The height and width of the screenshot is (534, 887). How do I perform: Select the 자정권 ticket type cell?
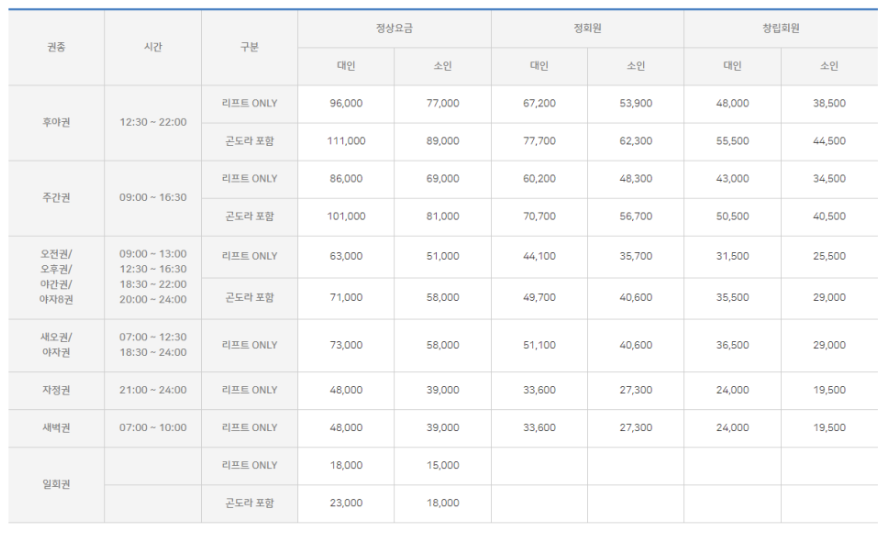pyautogui.click(x=56, y=390)
